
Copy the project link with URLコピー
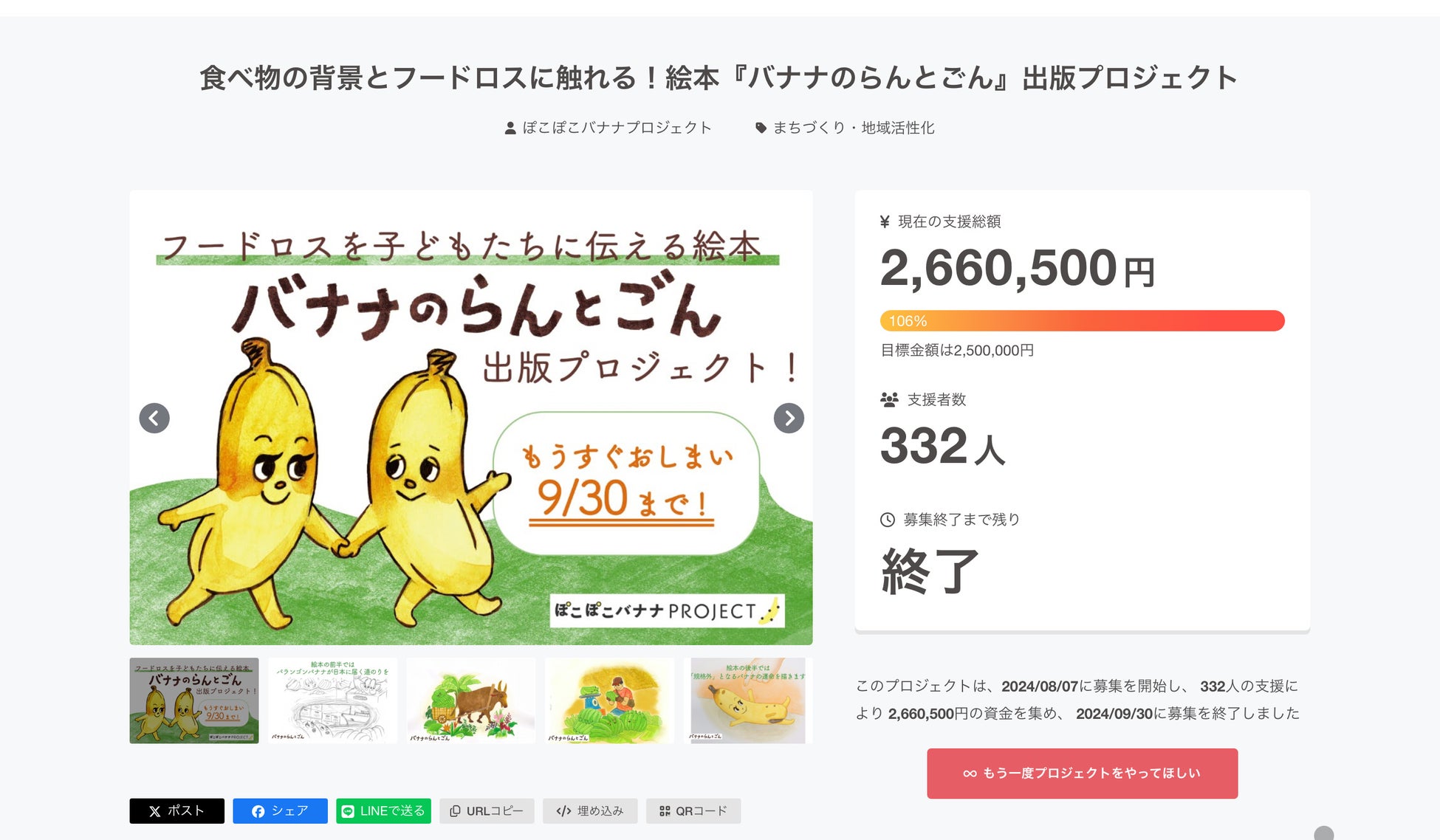487,810
